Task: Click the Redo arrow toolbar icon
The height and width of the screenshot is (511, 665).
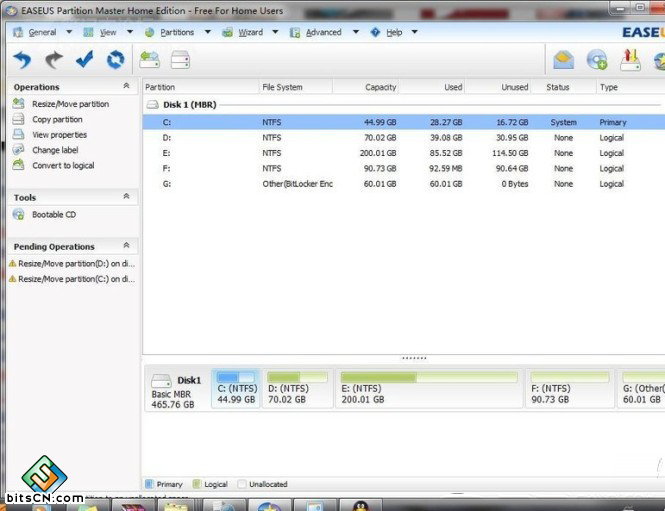Action: pyautogui.click(x=53, y=60)
